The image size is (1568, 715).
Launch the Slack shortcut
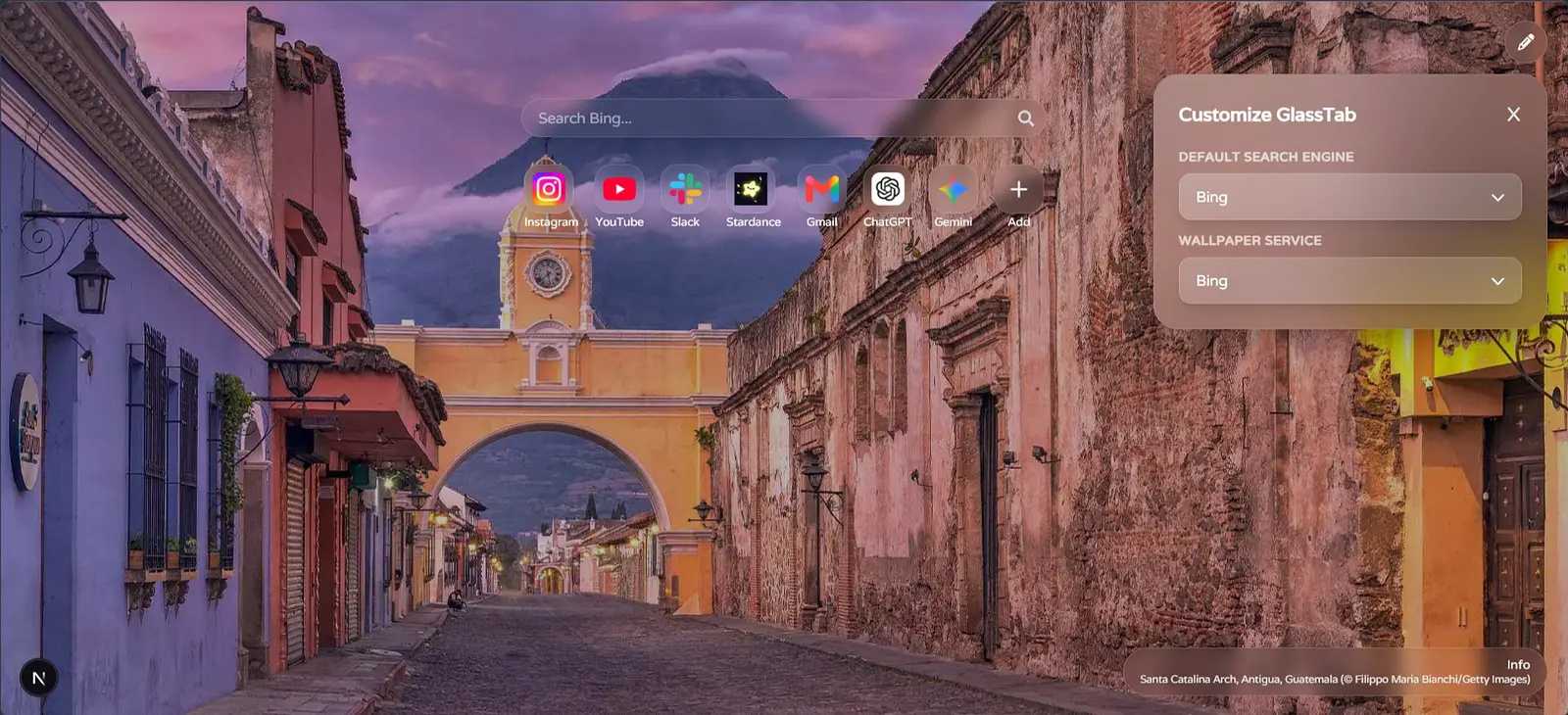[685, 189]
